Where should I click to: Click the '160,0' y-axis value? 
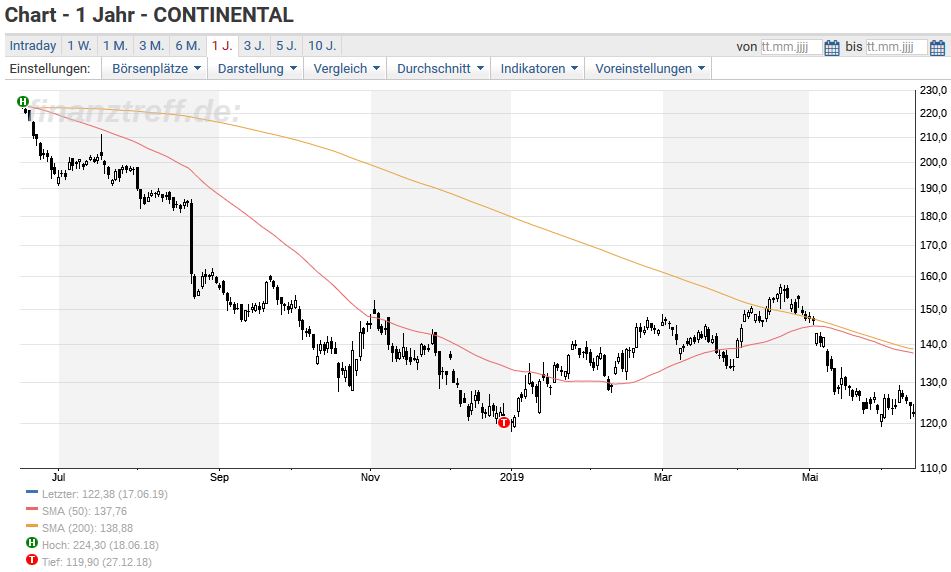(933, 276)
